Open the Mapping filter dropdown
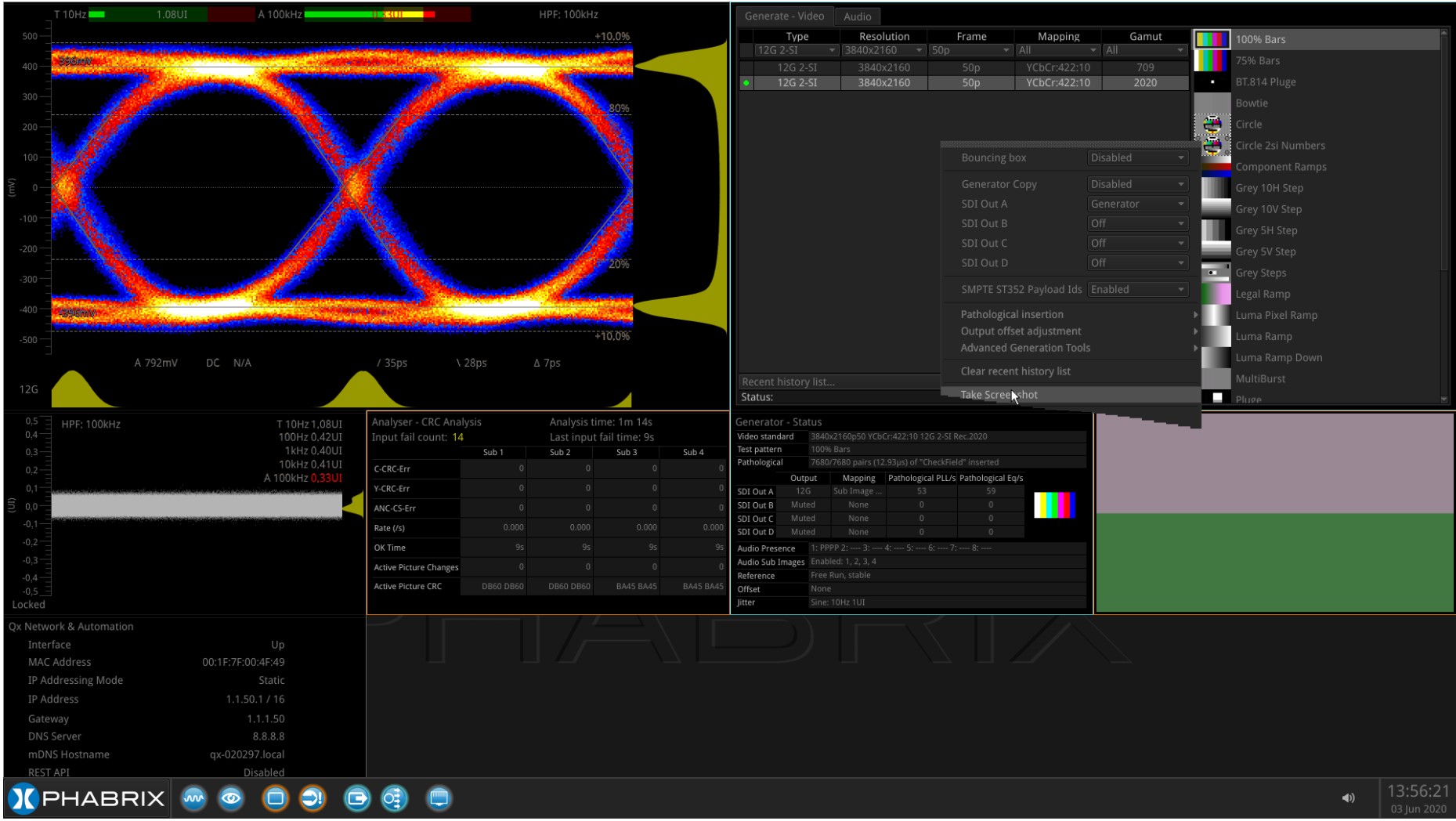Viewport: 1456px width, 821px height. tap(1057, 50)
